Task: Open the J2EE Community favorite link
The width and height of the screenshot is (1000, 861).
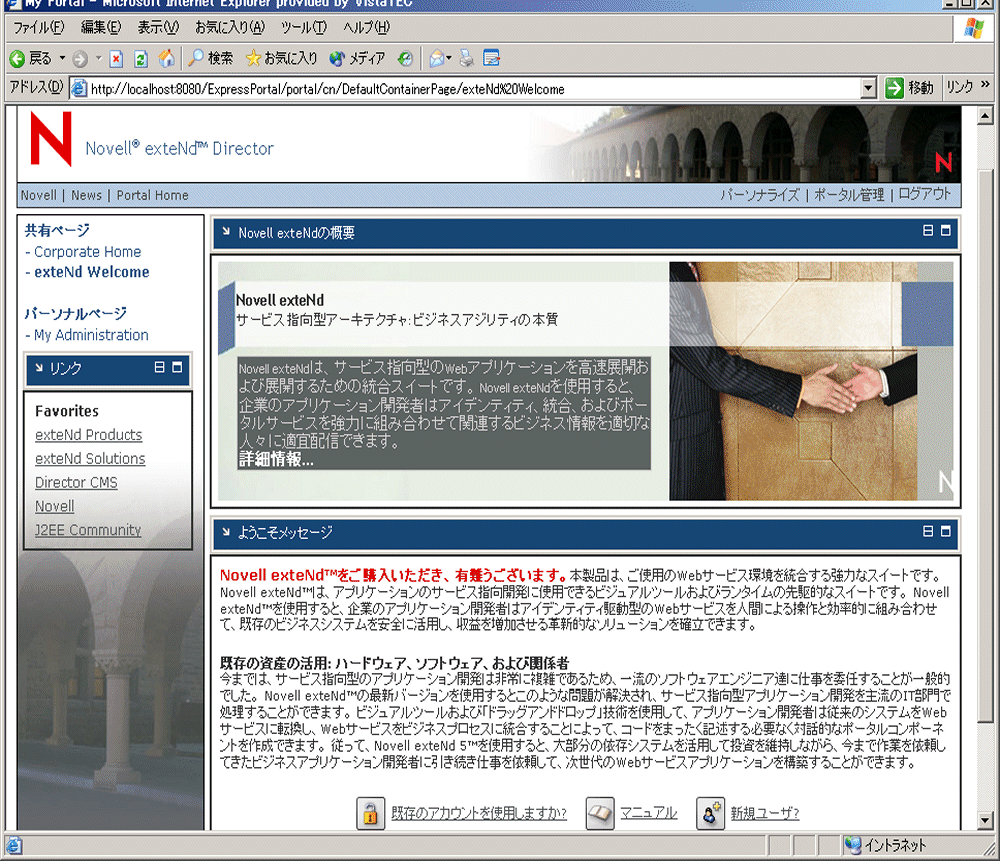Action: coord(88,530)
